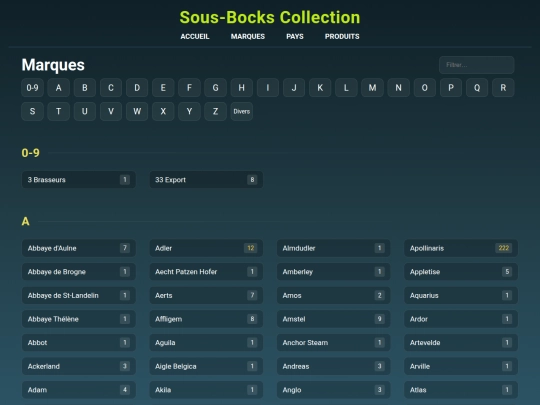Open the Aecht Patzen Hofer brand

206,272
